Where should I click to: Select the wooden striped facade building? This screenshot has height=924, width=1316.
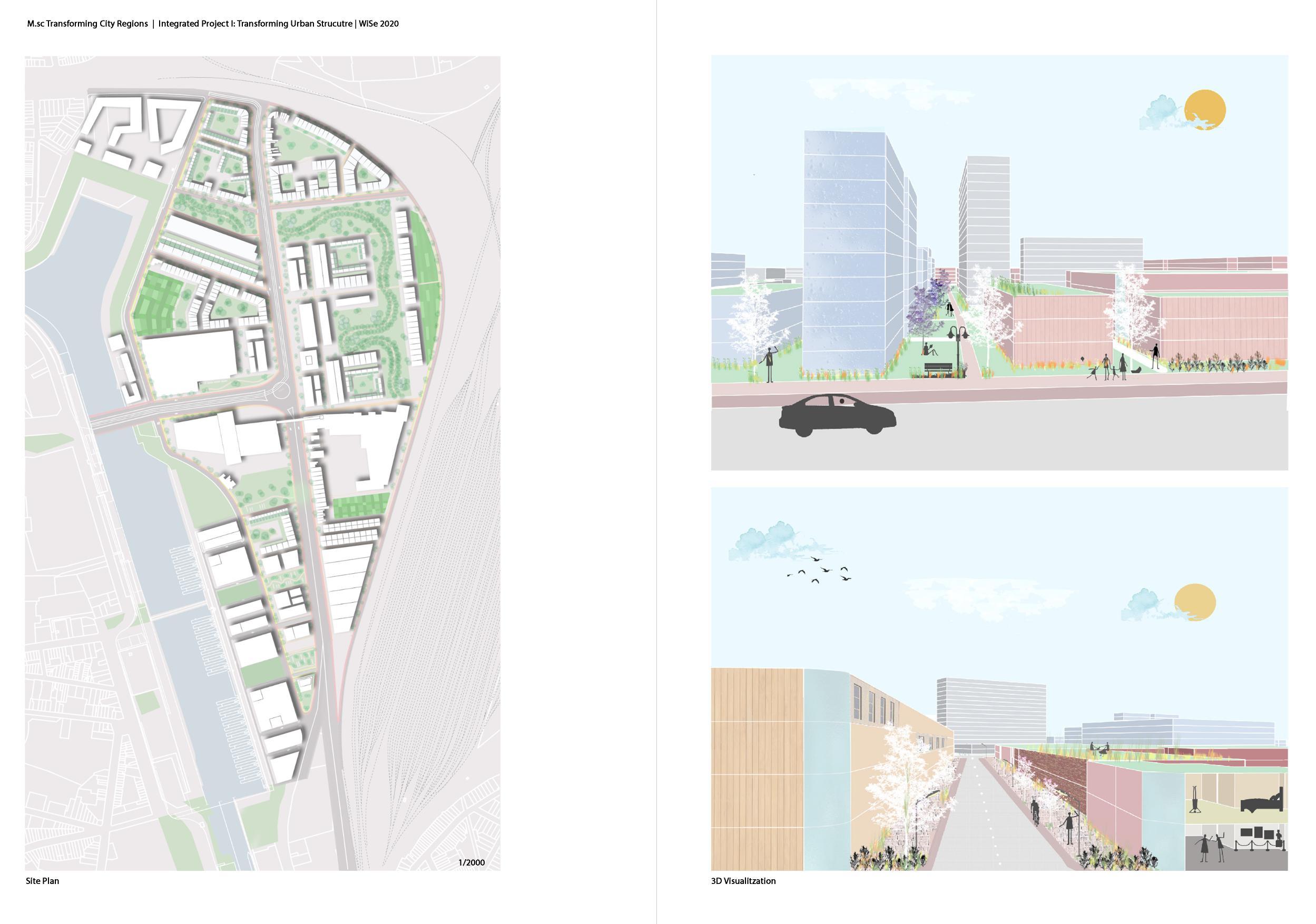(757, 768)
